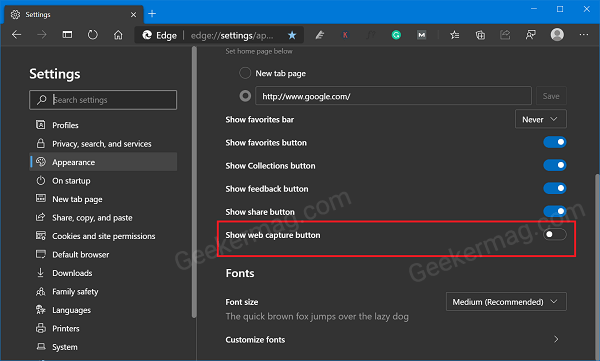The width and height of the screenshot is (600, 361).
Task: Refresh the page
Action: [93, 35]
